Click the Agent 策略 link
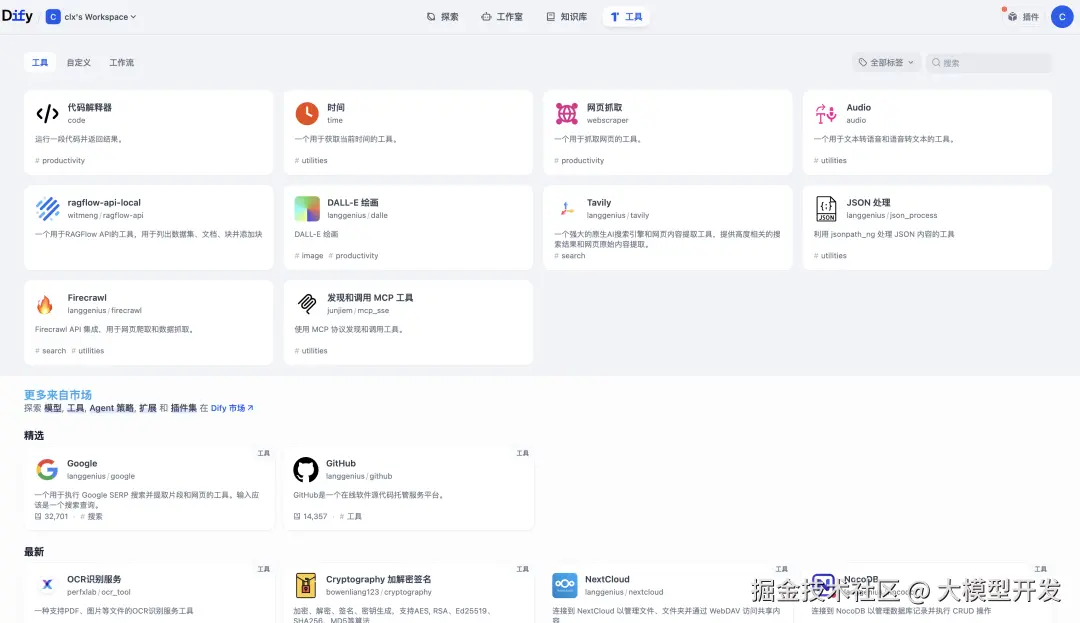 click(x=113, y=408)
